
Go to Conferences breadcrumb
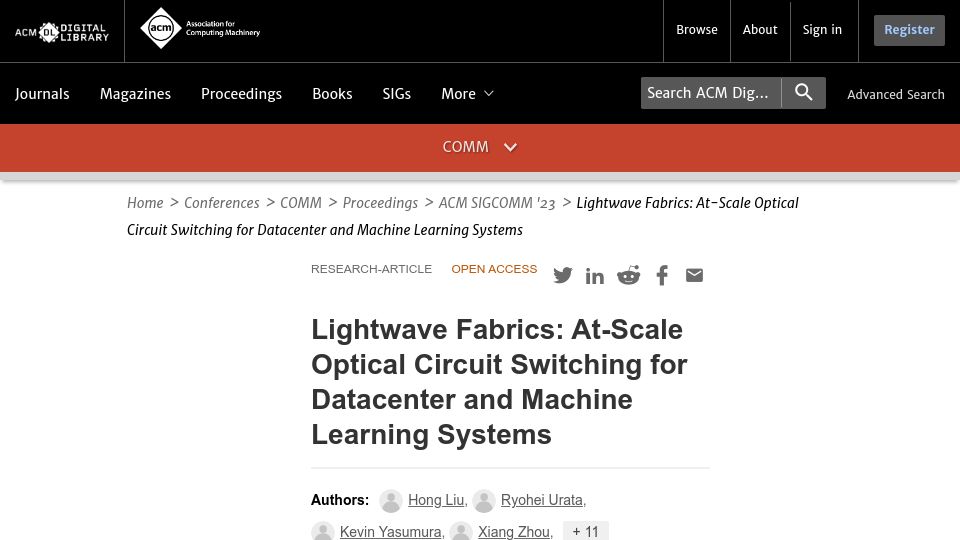[x=222, y=203]
